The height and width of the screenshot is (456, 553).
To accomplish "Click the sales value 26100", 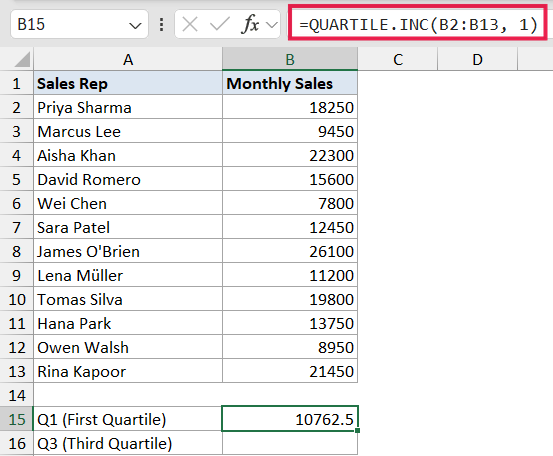I will 290,251.
